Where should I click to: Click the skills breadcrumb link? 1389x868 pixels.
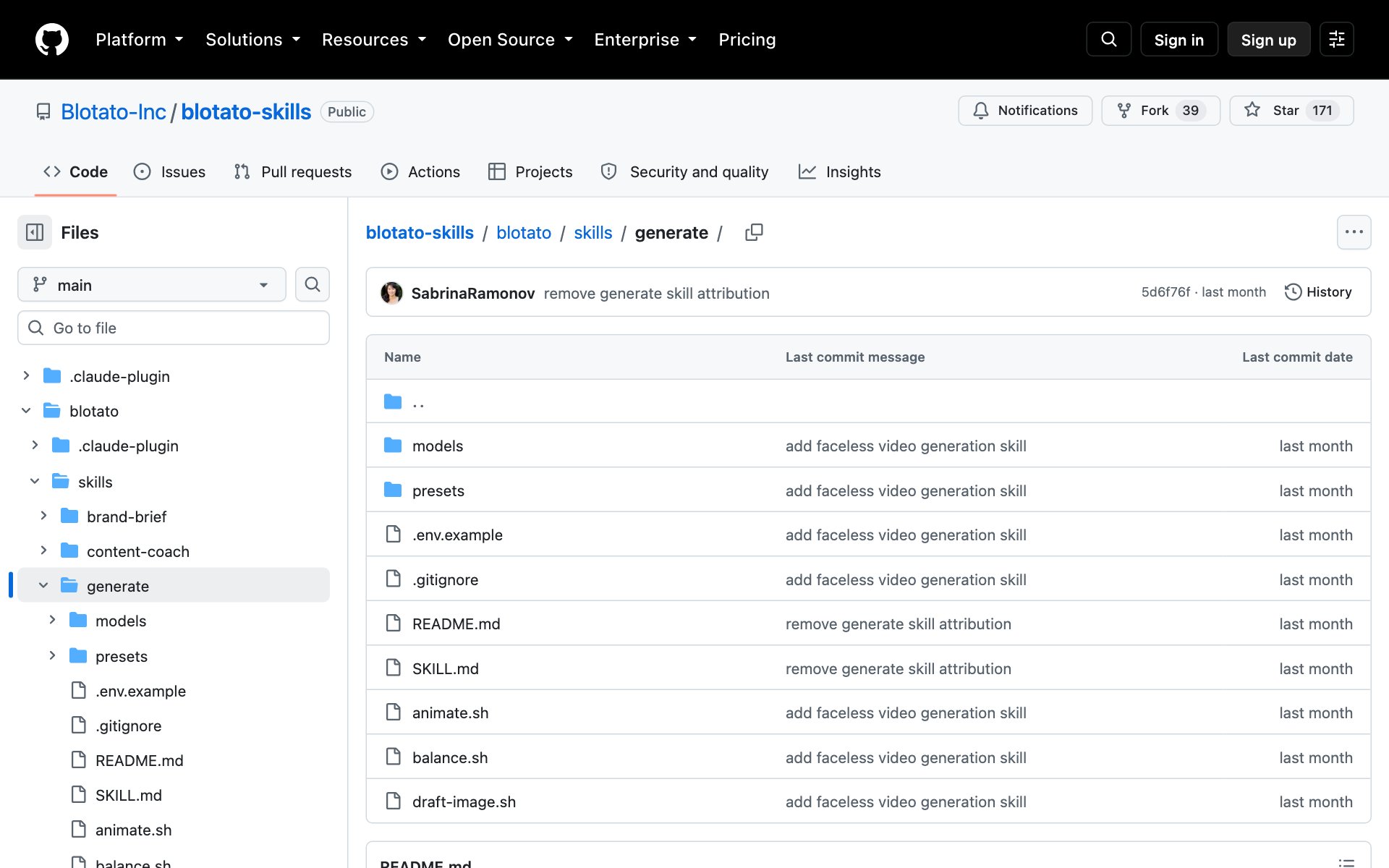tap(592, 232)
